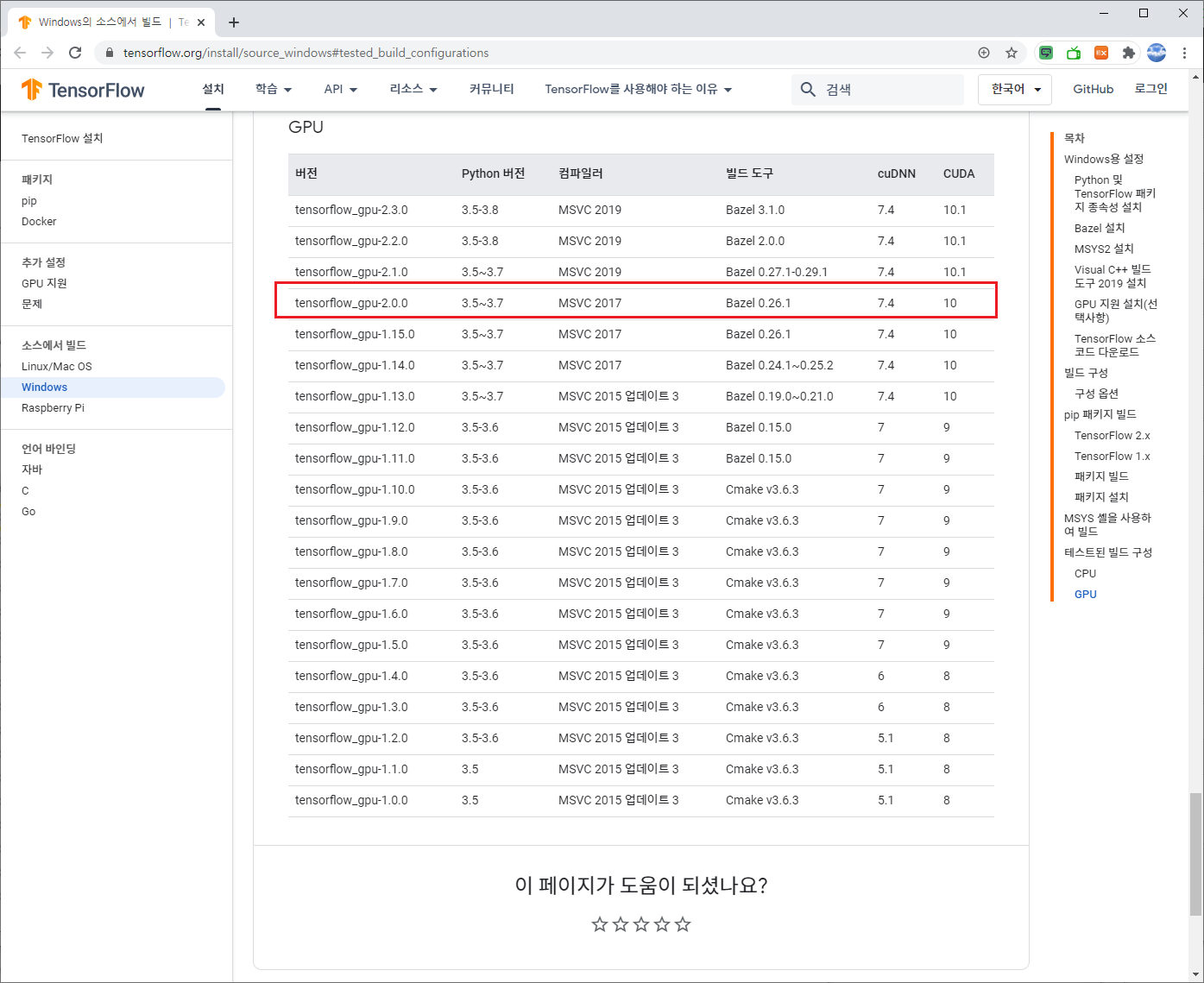This screenshot has height=983, width=1204.
Task: Jump to MSYS2 설치 section
Action: (x=1104, y=249)
